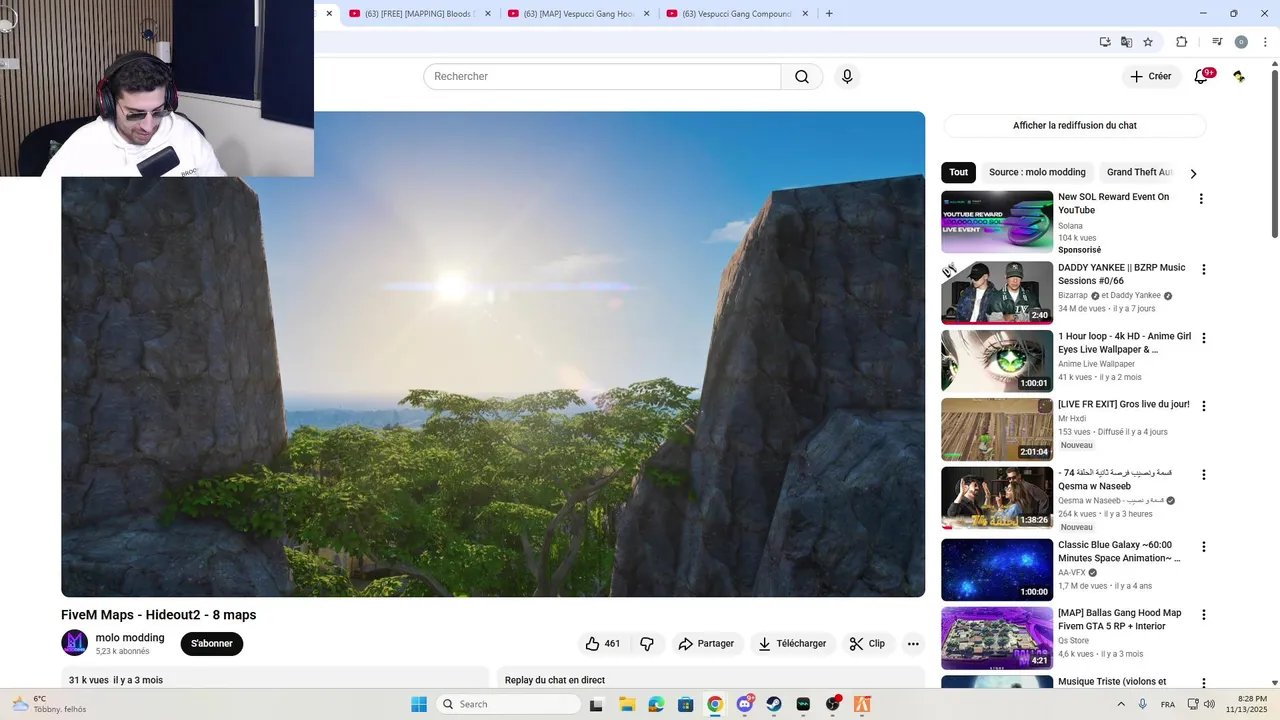This screenshot has width=1280, height=720.
Task: Open the Chrome extensions puzzle icon
Action: 1181,42
